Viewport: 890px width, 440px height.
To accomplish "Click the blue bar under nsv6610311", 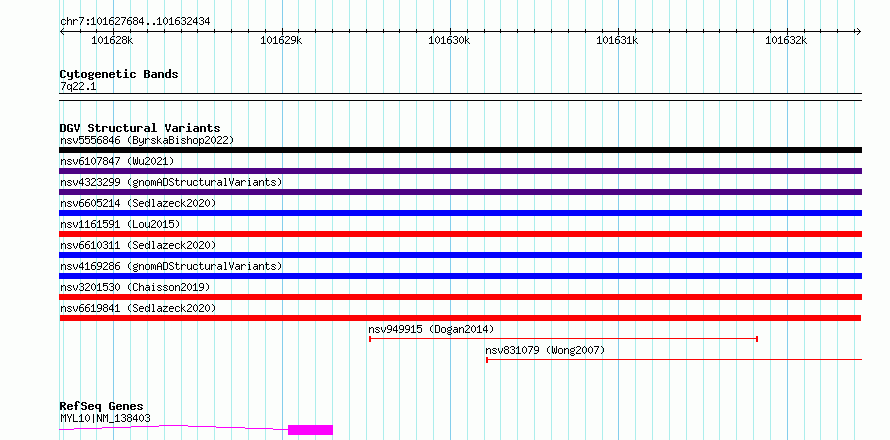I will point(460,255).
